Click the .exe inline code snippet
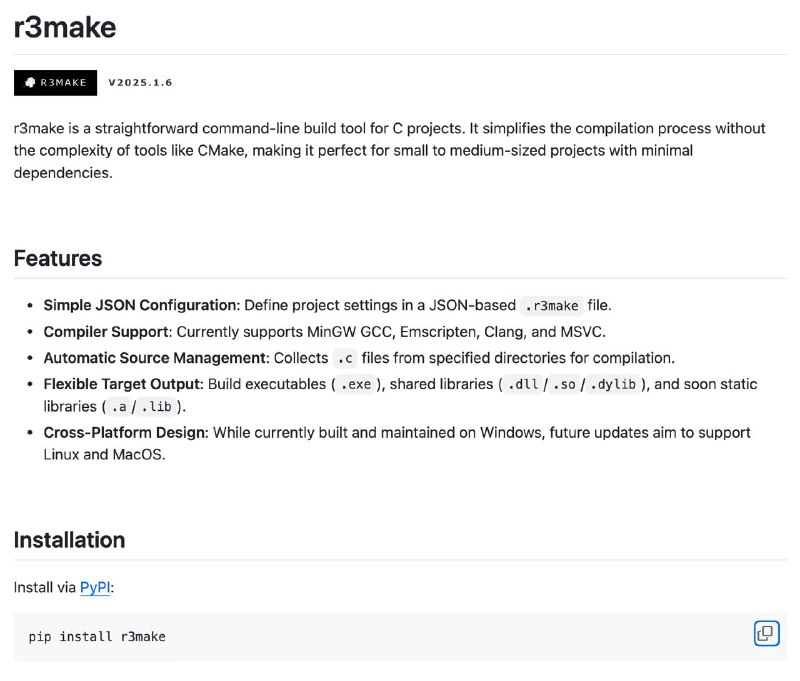Screen dimensions: 800x681 click(356, 384)
